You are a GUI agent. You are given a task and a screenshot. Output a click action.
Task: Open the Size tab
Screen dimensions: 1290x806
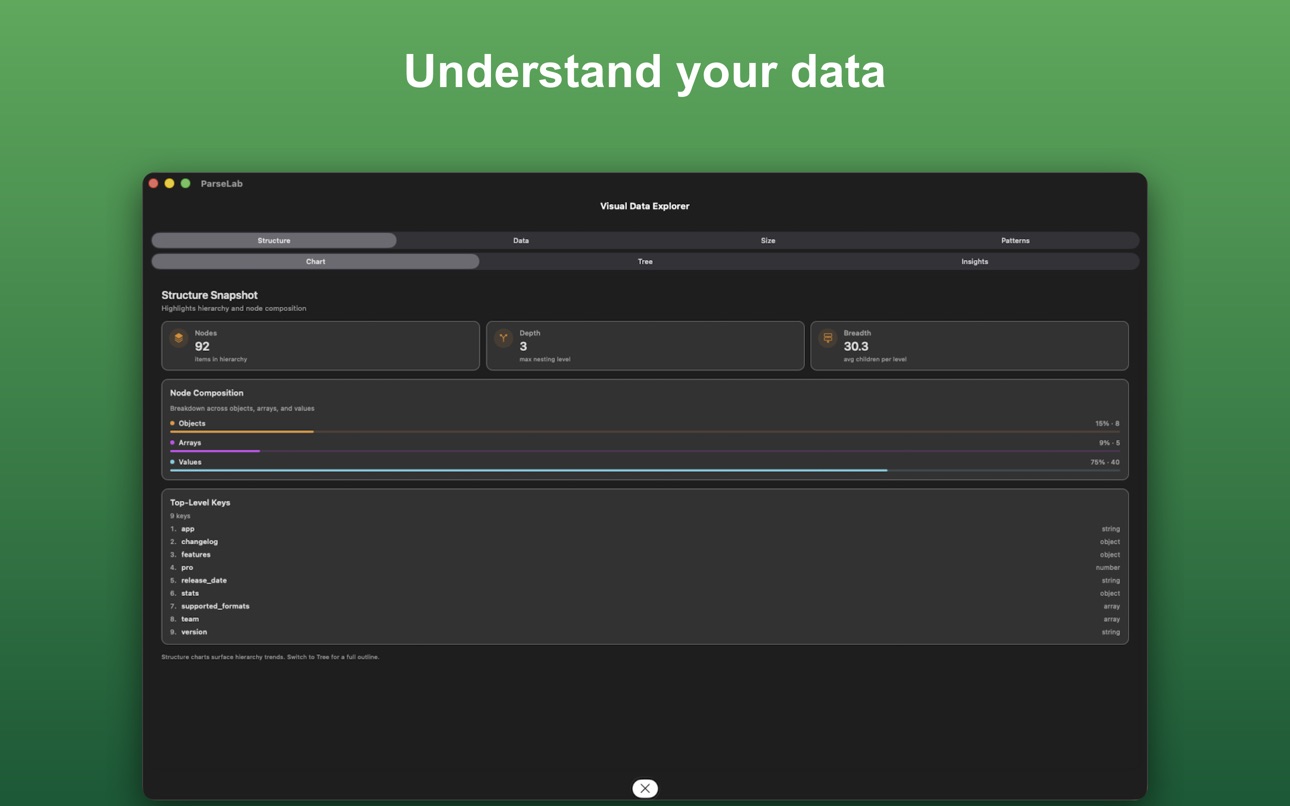pyautogui.click(x=768, y=241)
